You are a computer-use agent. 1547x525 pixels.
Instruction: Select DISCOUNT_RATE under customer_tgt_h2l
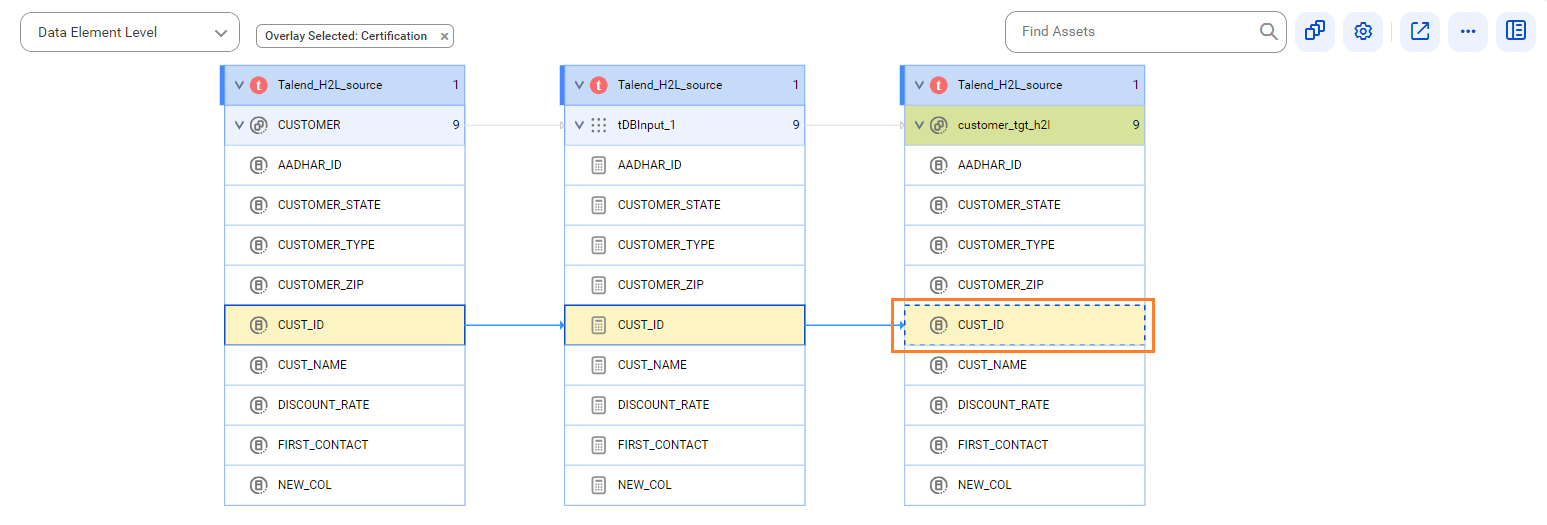[x=1025, y=405]
